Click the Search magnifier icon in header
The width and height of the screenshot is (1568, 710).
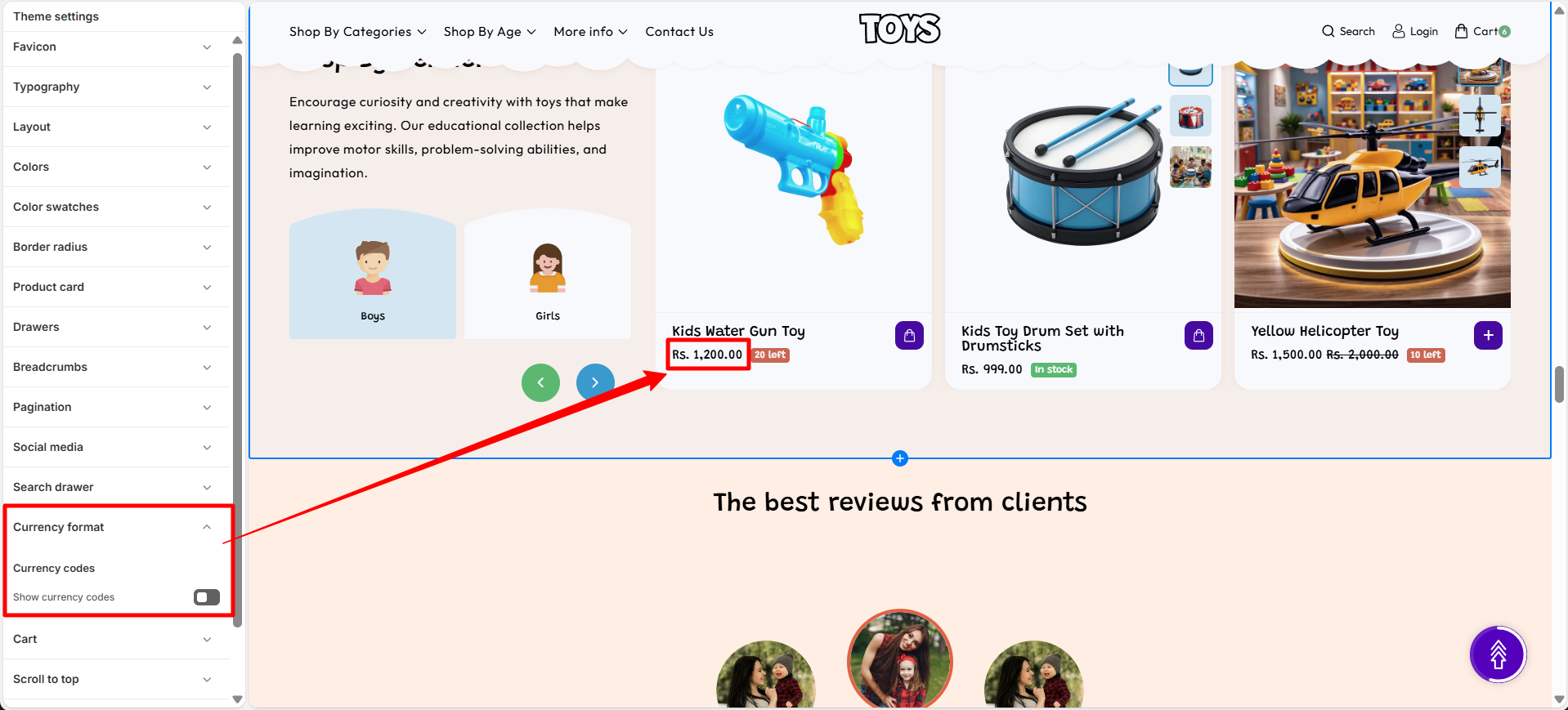click(1328, 31)
